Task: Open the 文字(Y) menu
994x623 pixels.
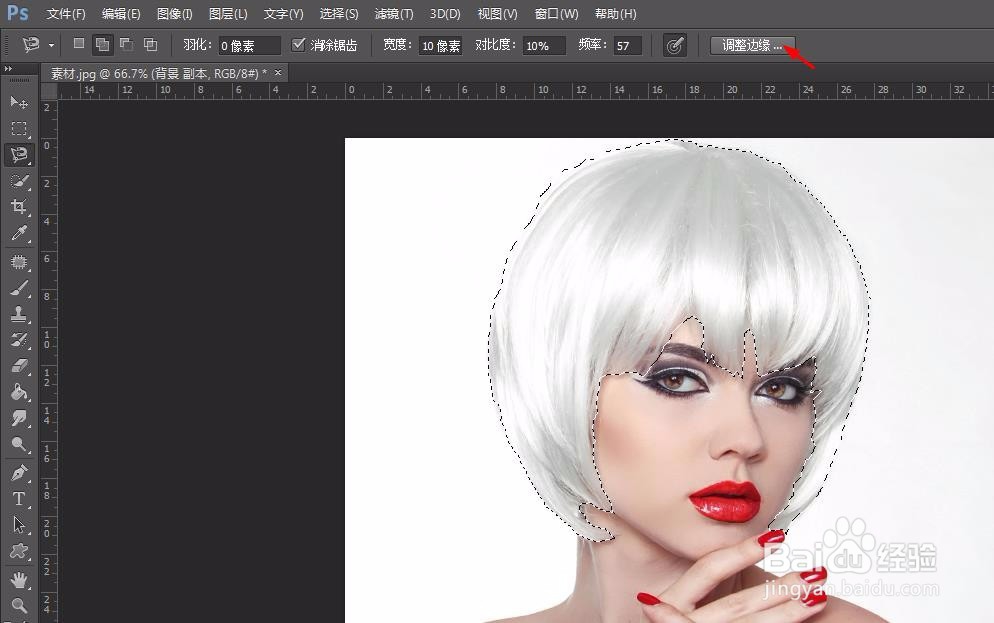Action: (x=283, y=13)
